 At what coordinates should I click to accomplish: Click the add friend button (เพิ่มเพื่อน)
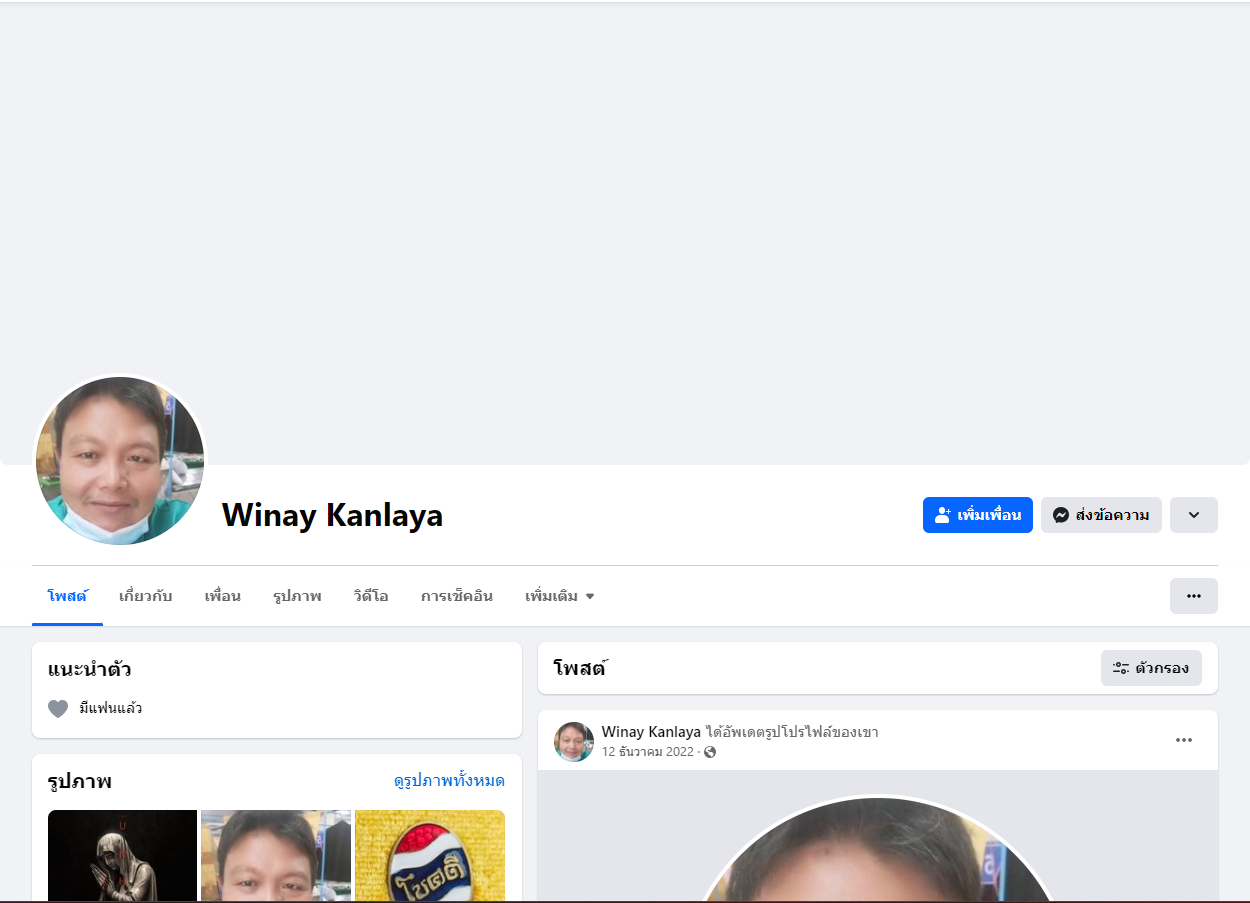977,515
